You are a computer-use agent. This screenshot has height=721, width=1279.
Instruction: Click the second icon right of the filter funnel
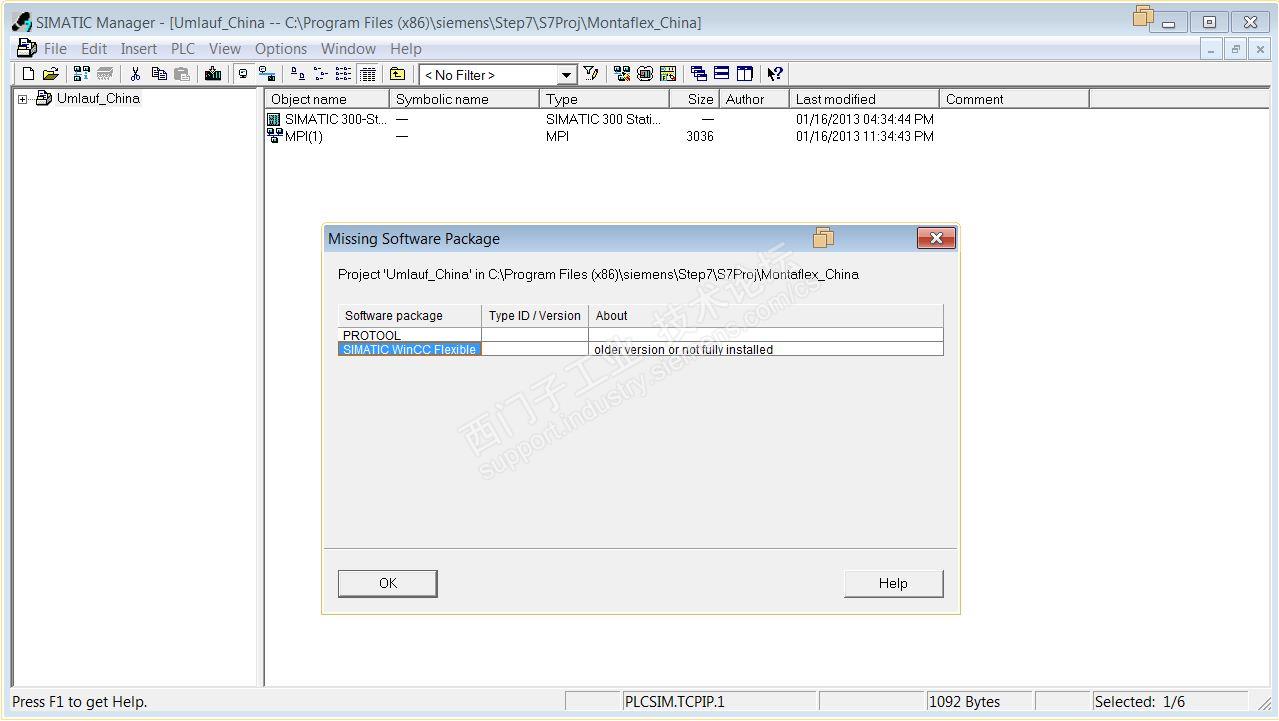[645, 74]
